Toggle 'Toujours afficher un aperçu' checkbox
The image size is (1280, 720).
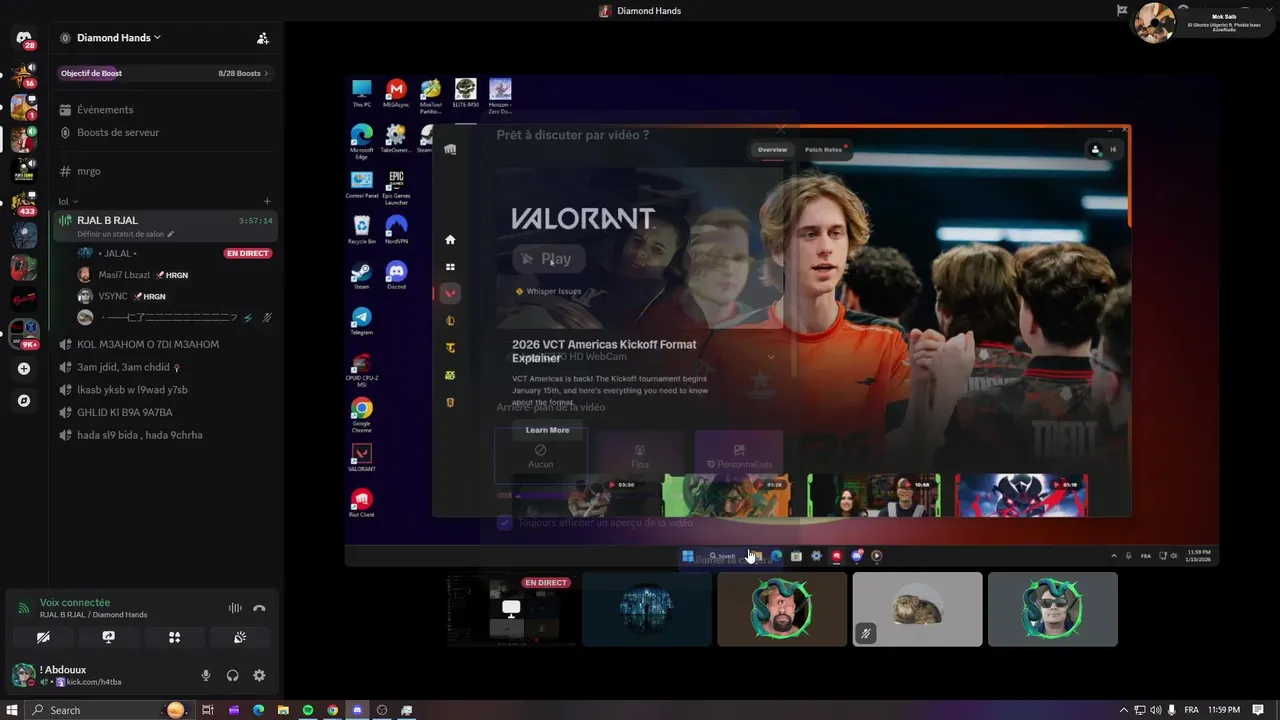click(504, 523)
